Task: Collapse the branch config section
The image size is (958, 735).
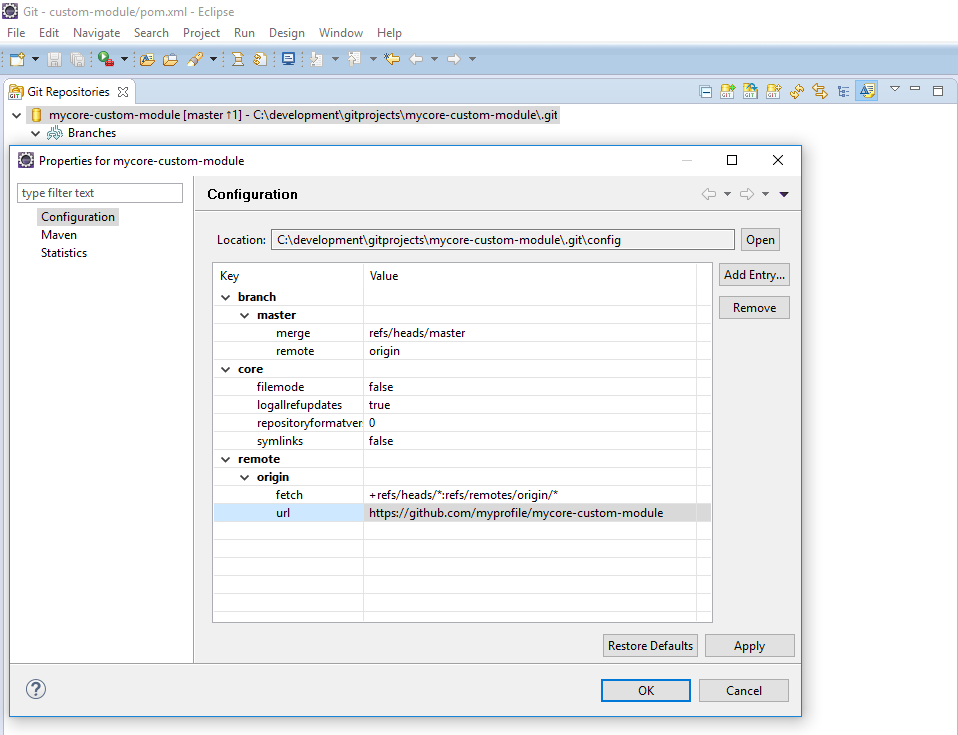Action: tap(225, 298)
